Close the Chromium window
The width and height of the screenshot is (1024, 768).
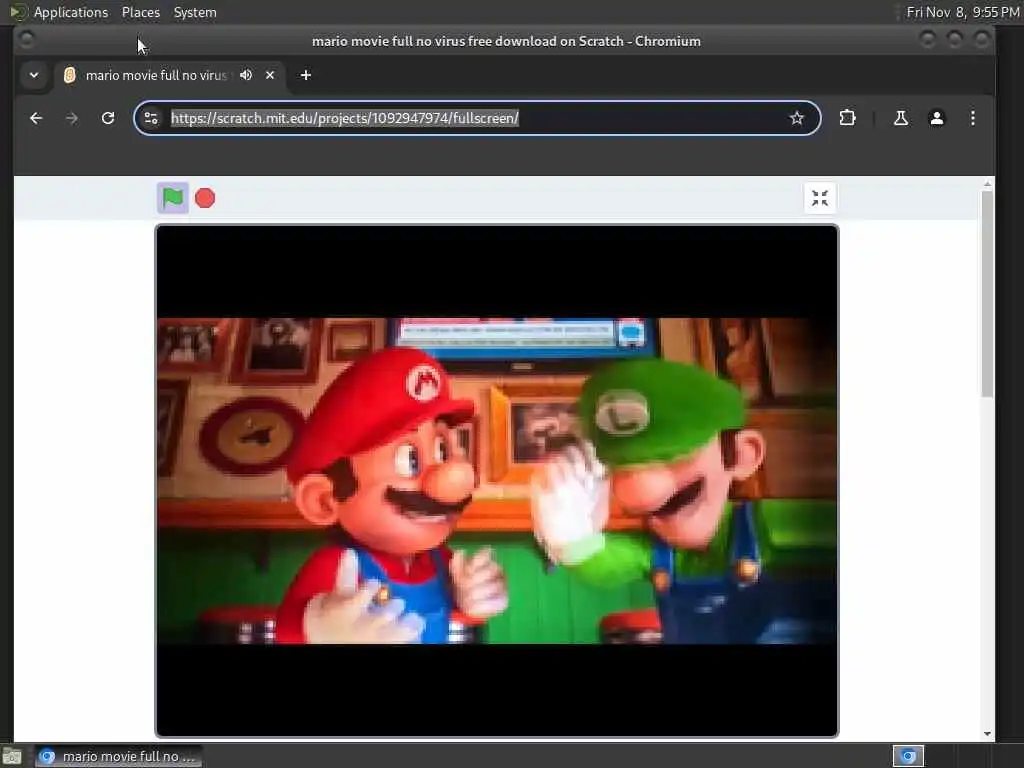coord(981,40)
